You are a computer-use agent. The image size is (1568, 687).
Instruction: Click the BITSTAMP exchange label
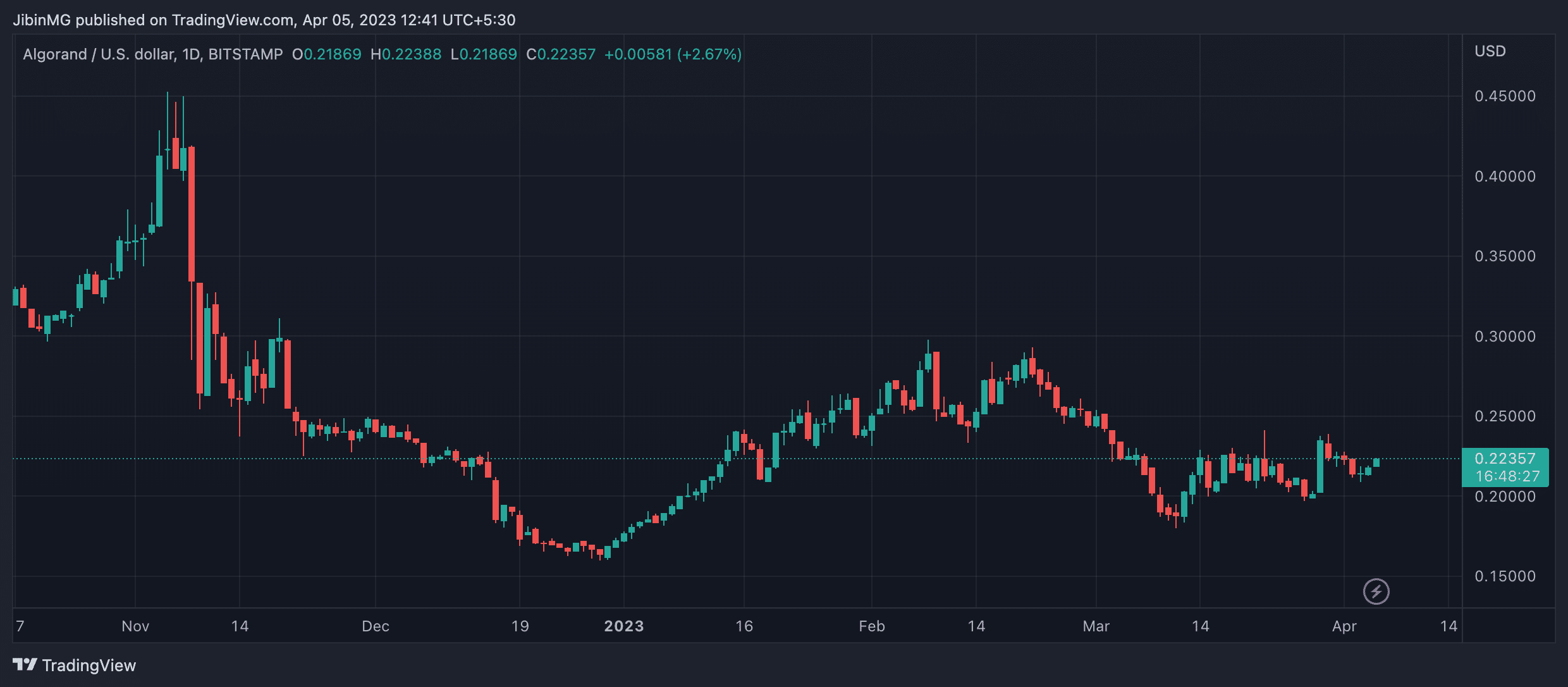pyautogui.click(x=245, y=54)
